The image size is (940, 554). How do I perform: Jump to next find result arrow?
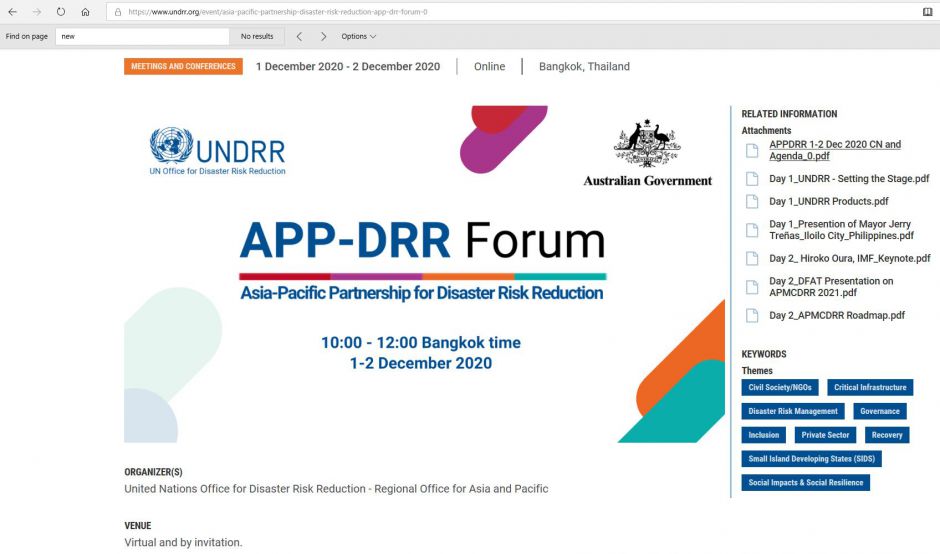324,37
